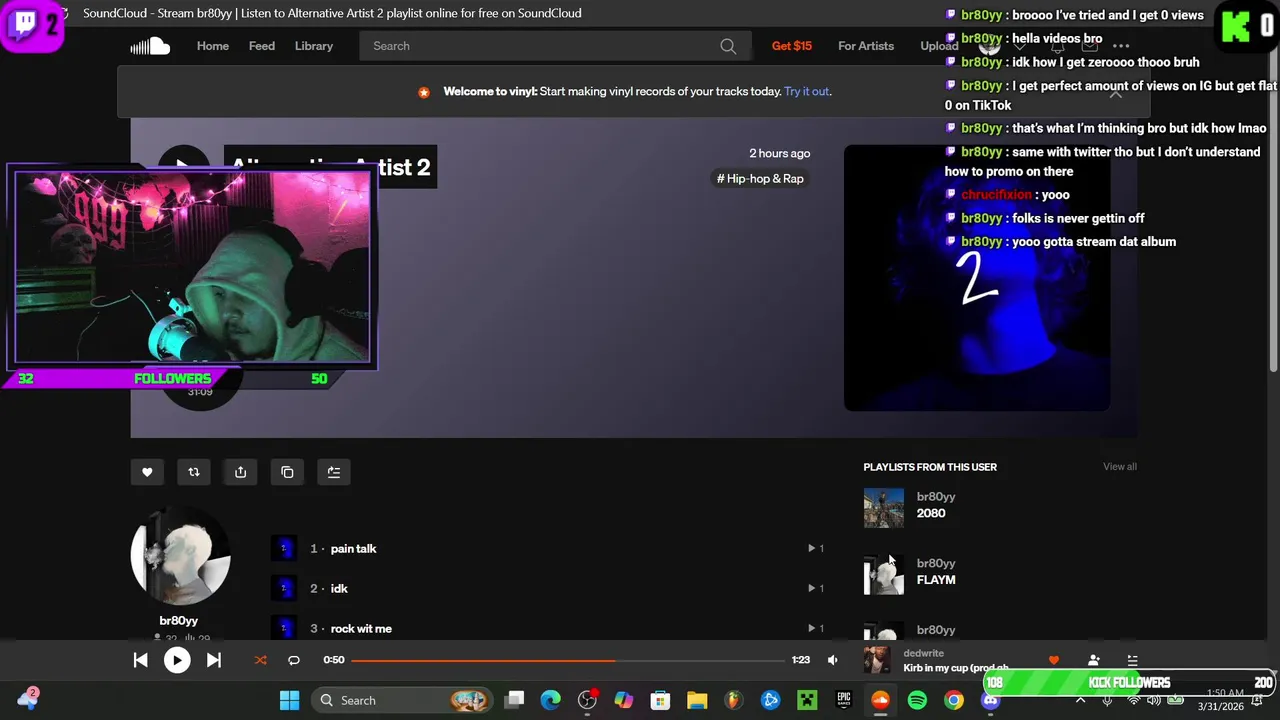Click the 2080 playlist thumbnail
Viewport: 1280px width, 720px height.
tap(884, 508)
